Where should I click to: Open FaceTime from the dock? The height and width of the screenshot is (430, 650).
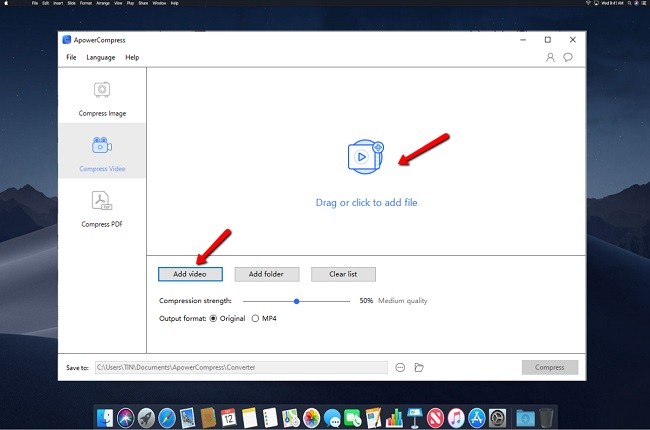coord(353,418)
